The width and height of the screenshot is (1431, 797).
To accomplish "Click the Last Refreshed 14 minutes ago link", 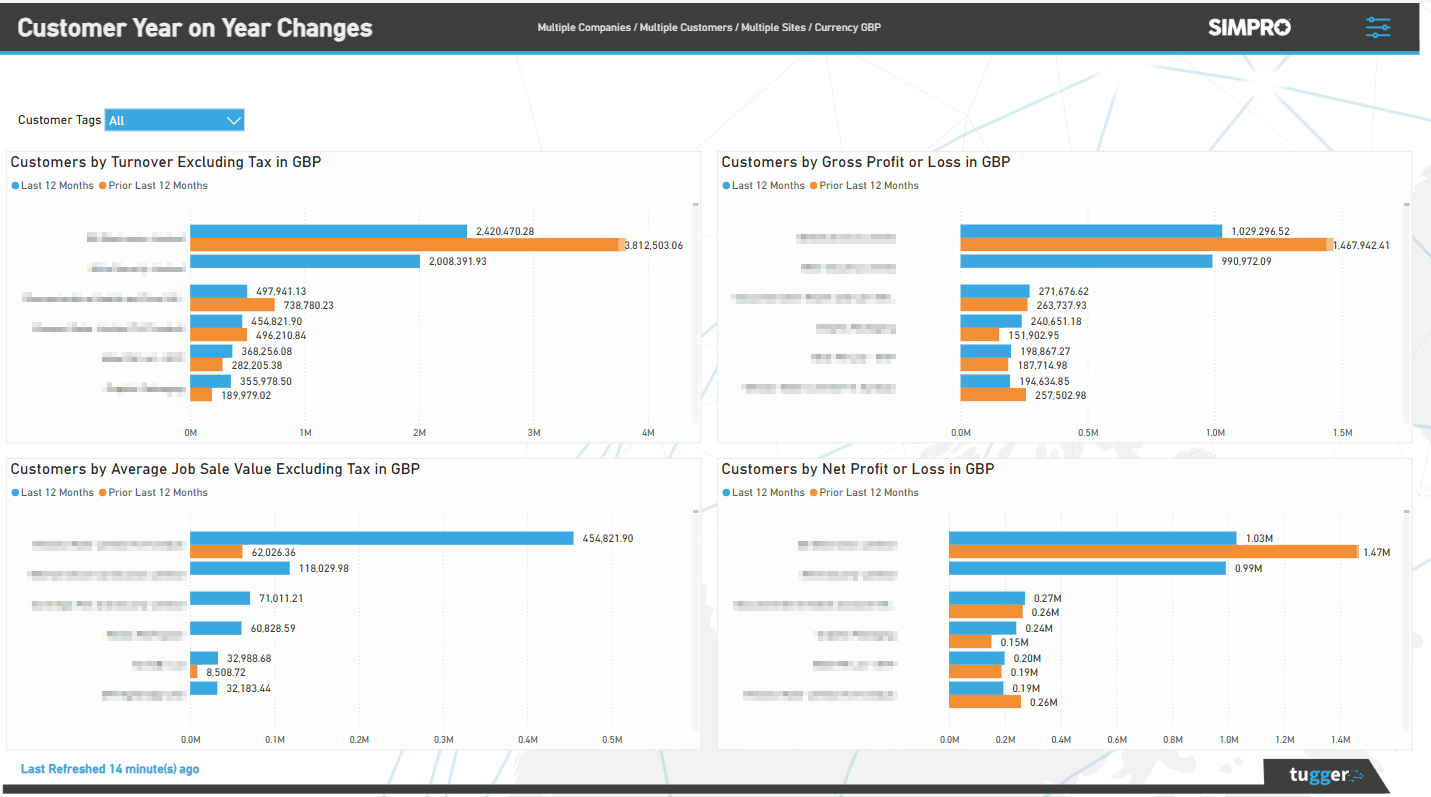I will [110, 768].
